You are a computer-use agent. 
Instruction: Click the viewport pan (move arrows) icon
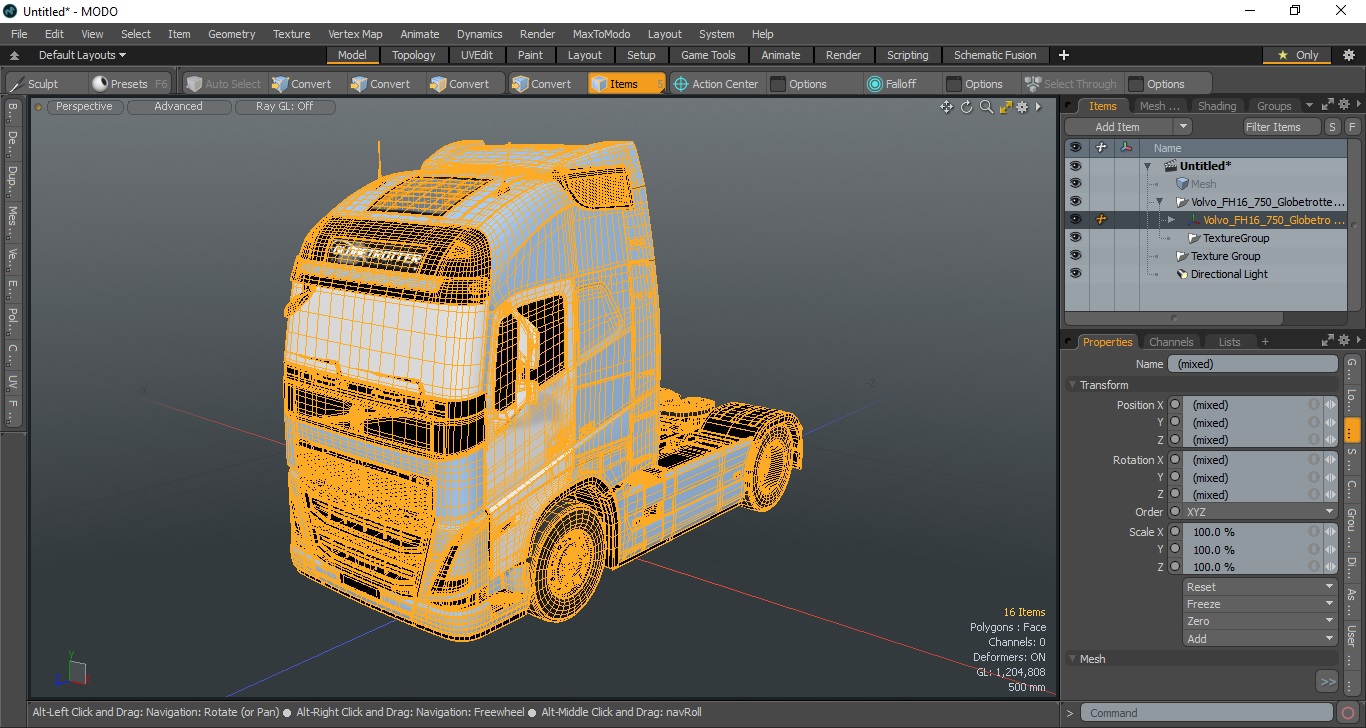pyautogui.click(x=946, y=107)
